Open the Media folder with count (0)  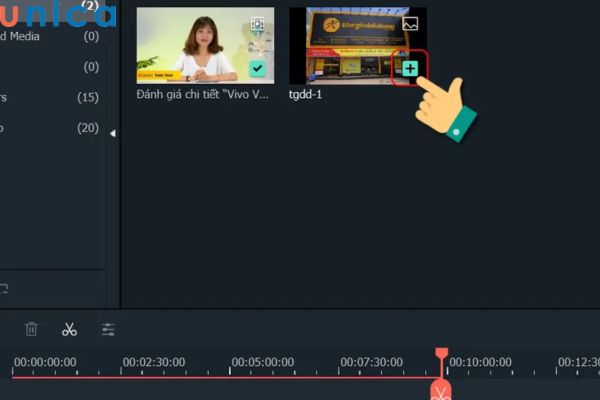point(49,36)
